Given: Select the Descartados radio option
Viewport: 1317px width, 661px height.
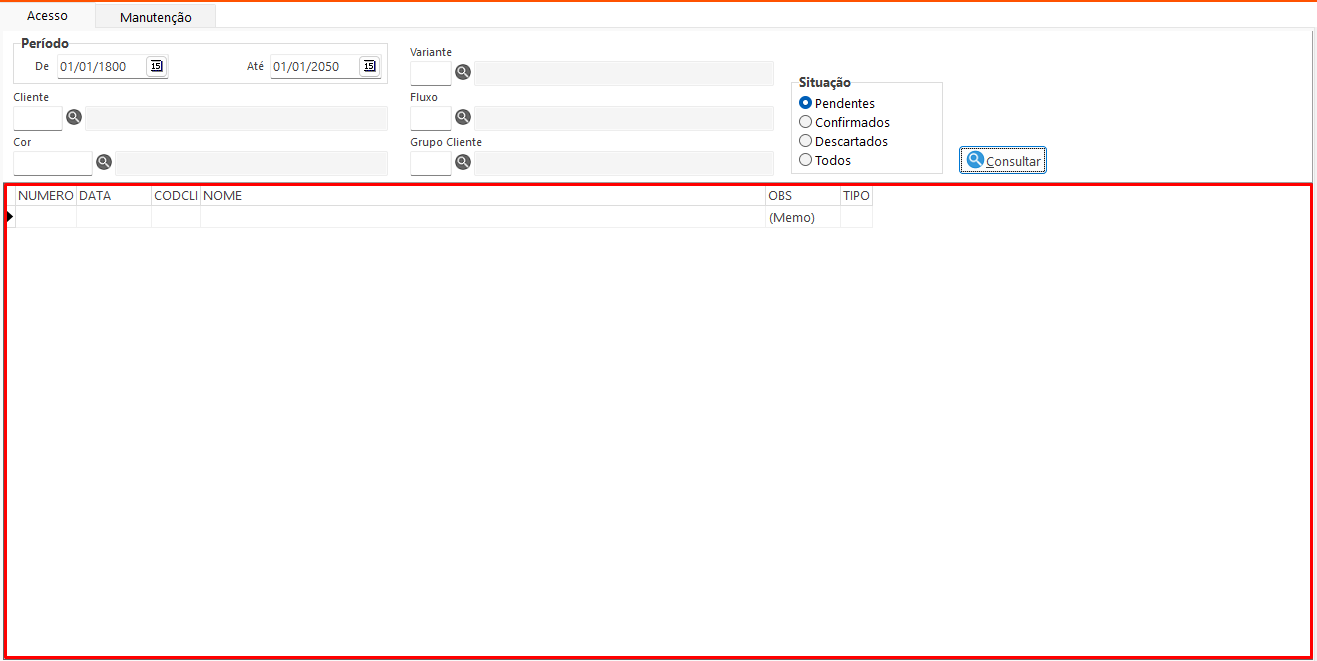Looking at the screenshot, I should click(806, 141).
